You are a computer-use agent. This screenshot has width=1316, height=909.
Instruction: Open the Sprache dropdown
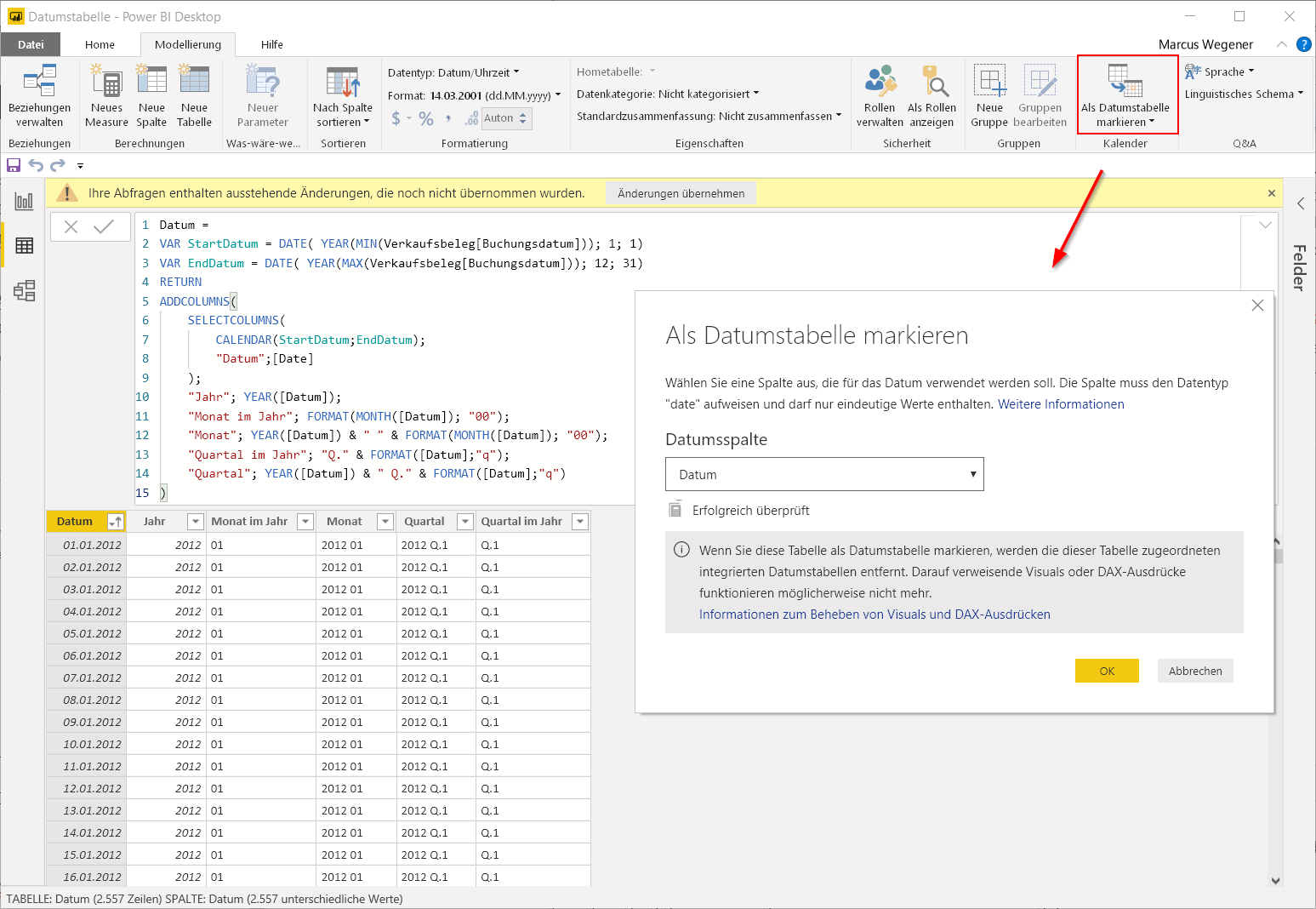[x=1220, y=71]
